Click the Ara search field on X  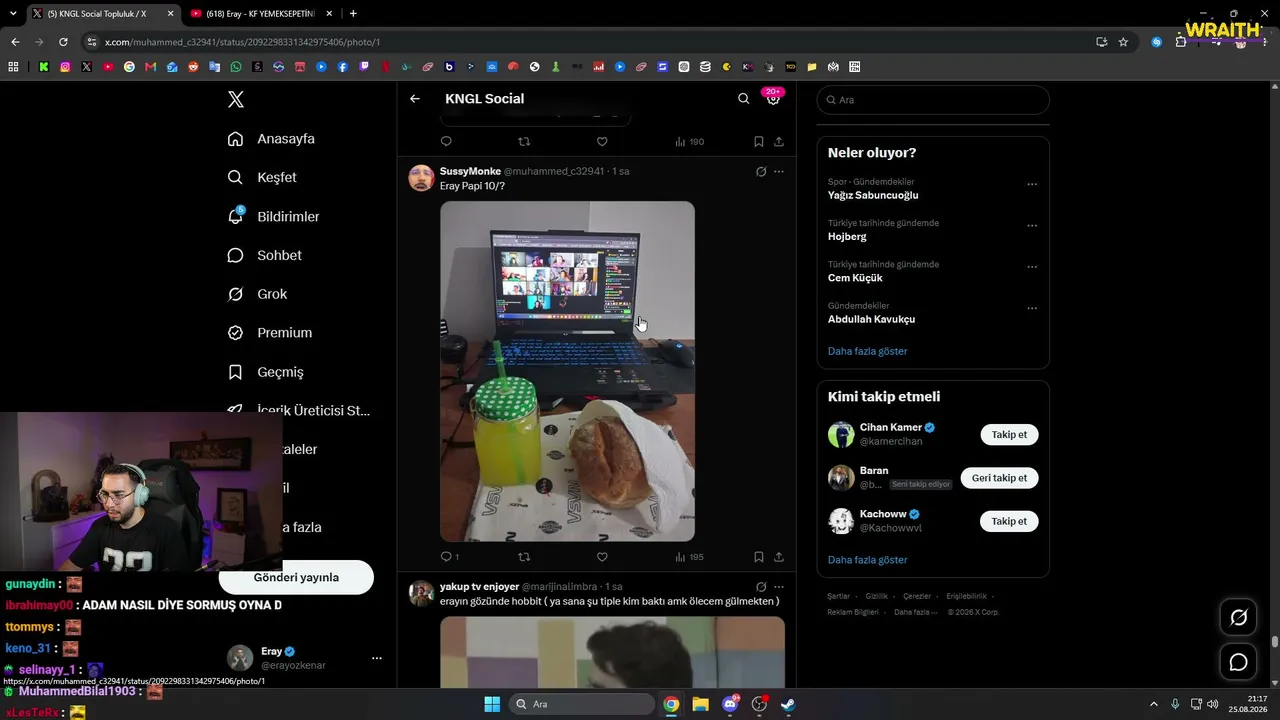tap(933, 100)
